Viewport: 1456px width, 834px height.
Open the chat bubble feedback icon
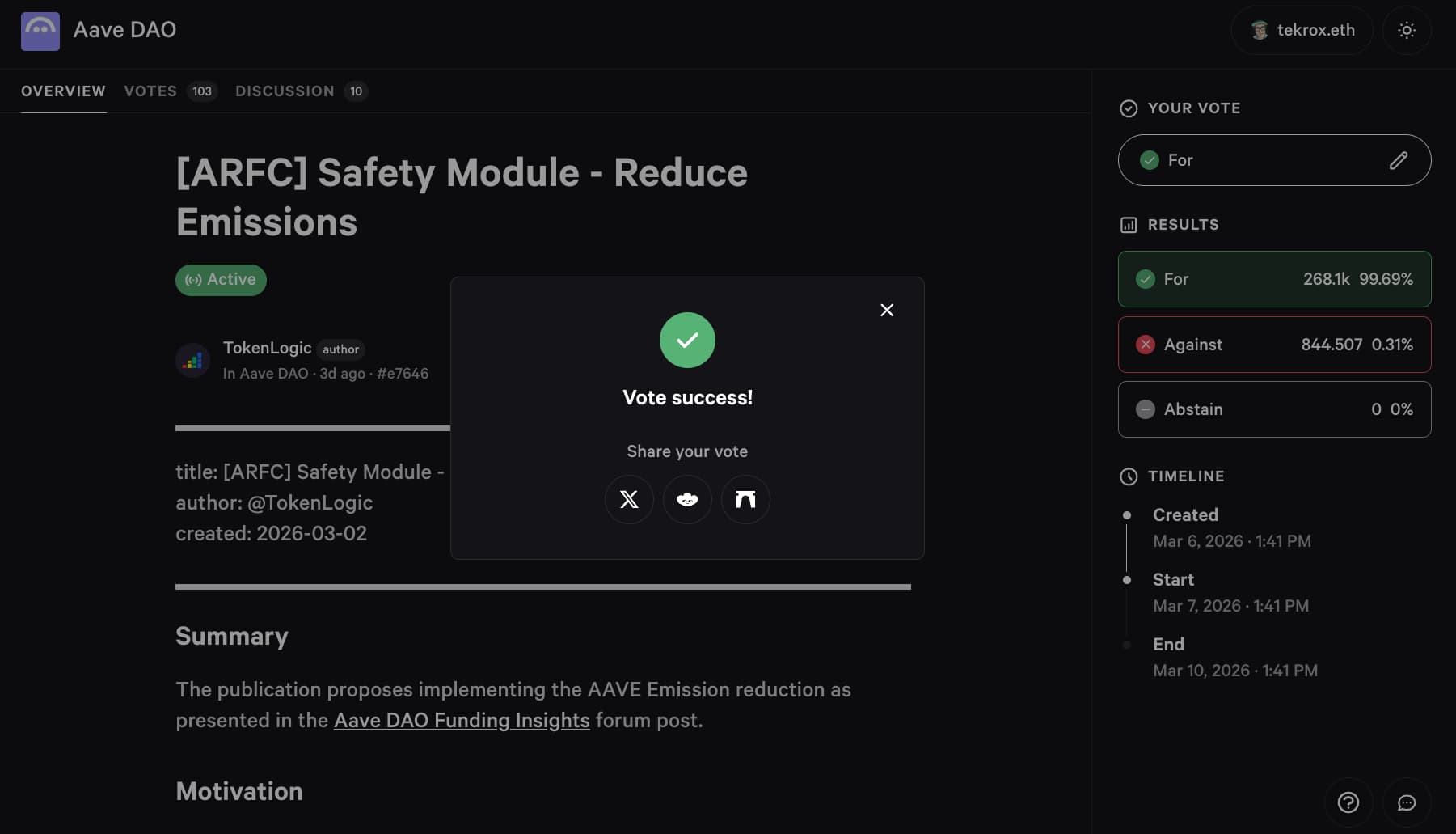point(1407,802)
